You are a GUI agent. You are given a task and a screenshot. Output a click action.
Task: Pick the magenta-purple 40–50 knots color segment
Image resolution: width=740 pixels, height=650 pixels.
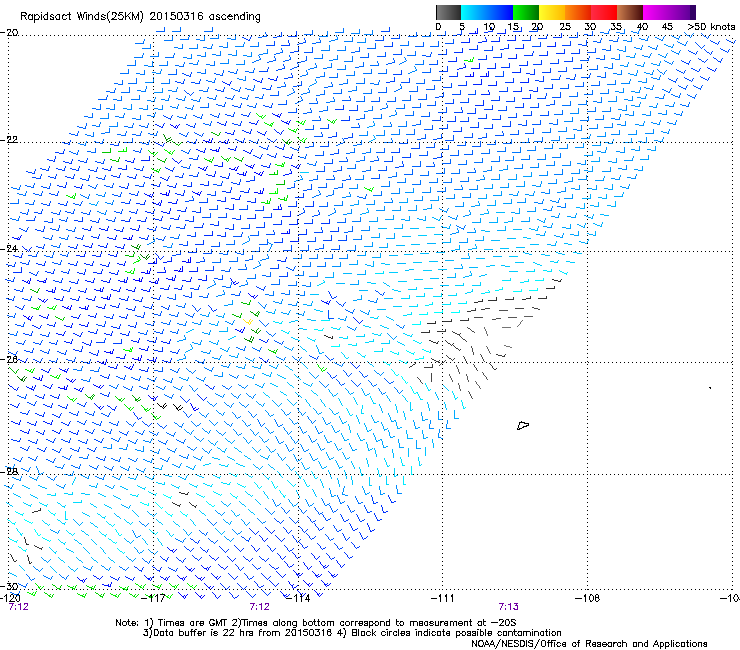669,12
